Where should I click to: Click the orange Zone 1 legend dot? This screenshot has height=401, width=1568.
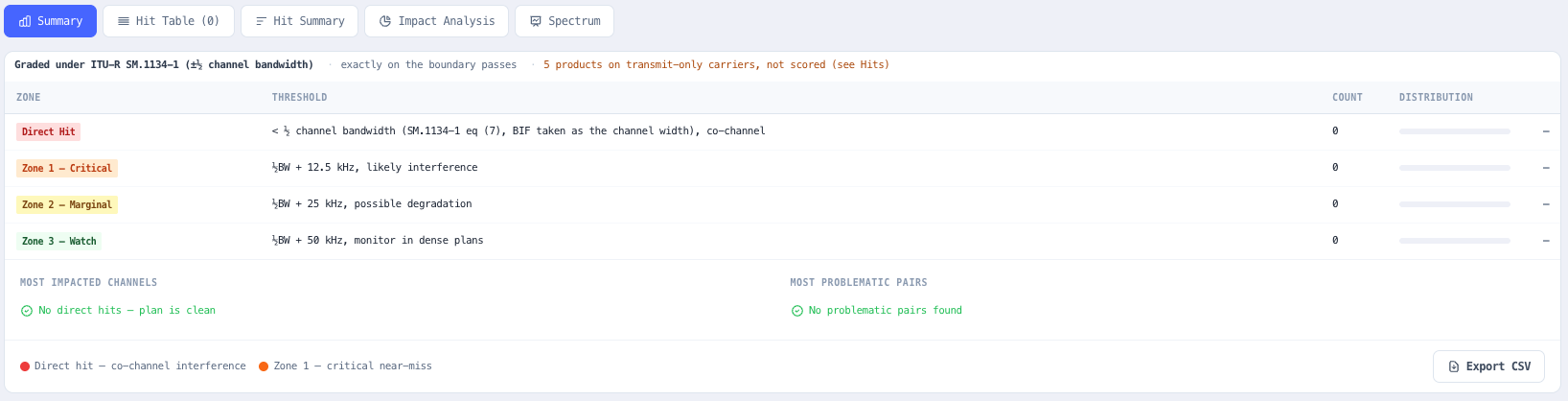[264, 366]
